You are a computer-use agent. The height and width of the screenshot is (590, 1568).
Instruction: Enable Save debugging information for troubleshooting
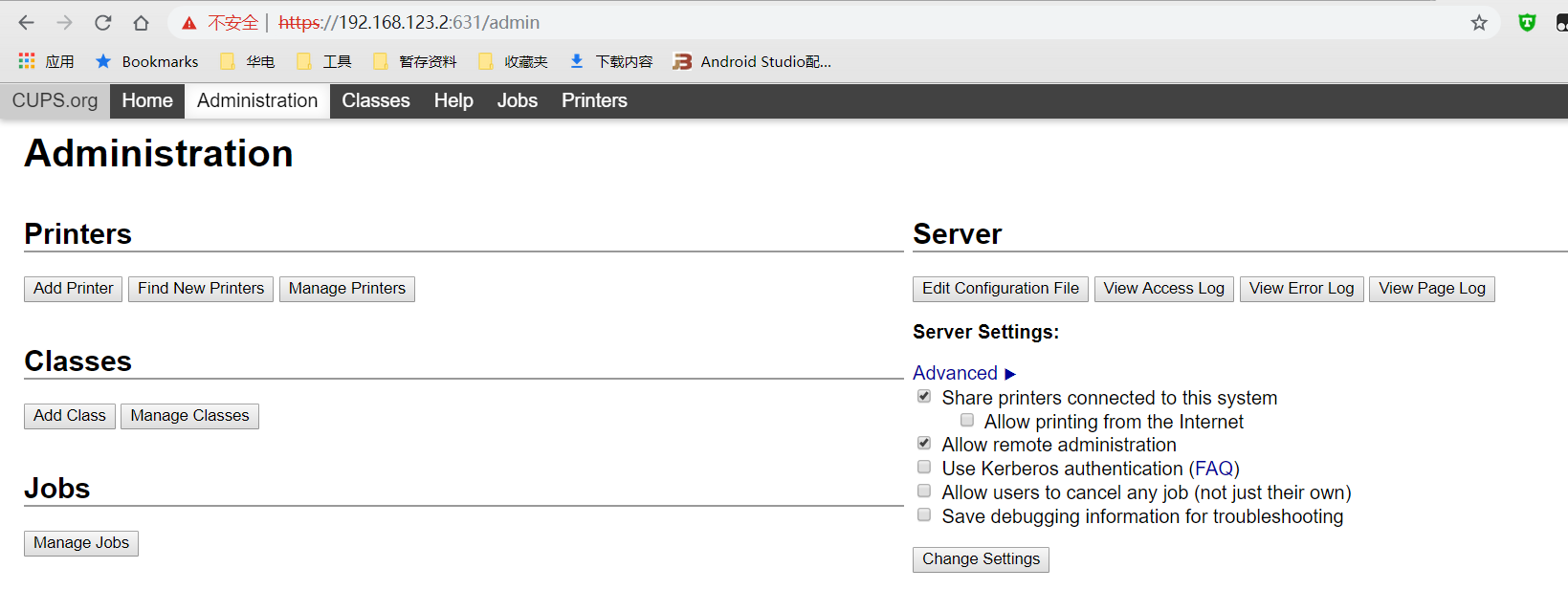tap(924, 515)
